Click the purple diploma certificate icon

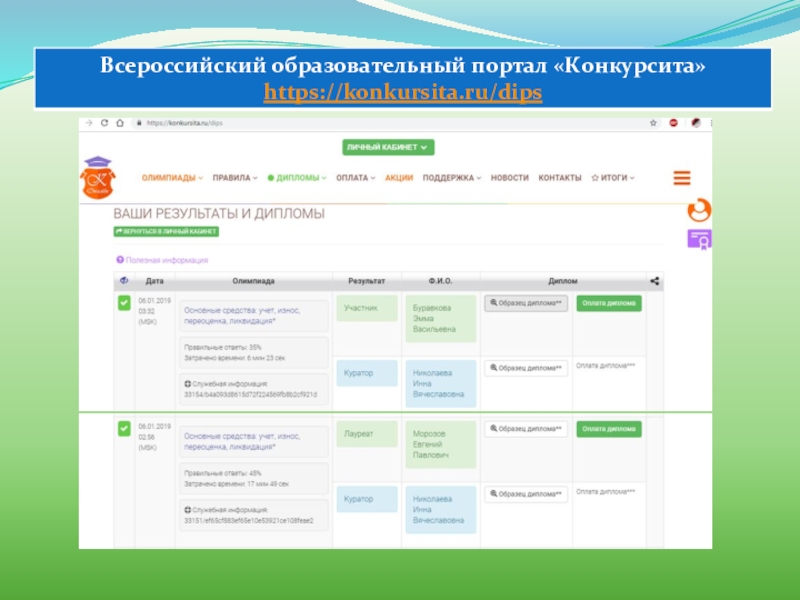699,238
